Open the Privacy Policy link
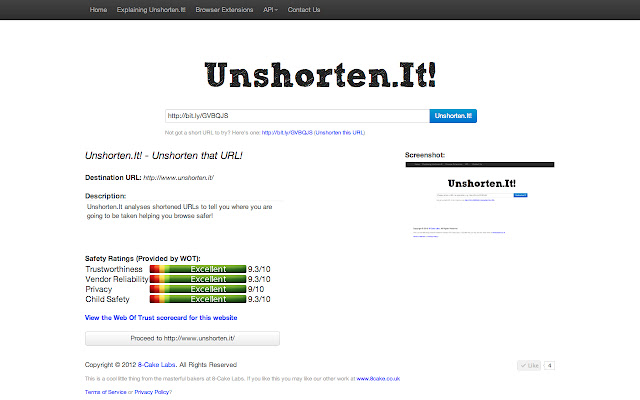This screenshot has width=640, height=400. pyautogui.click(x=152, y=392)
